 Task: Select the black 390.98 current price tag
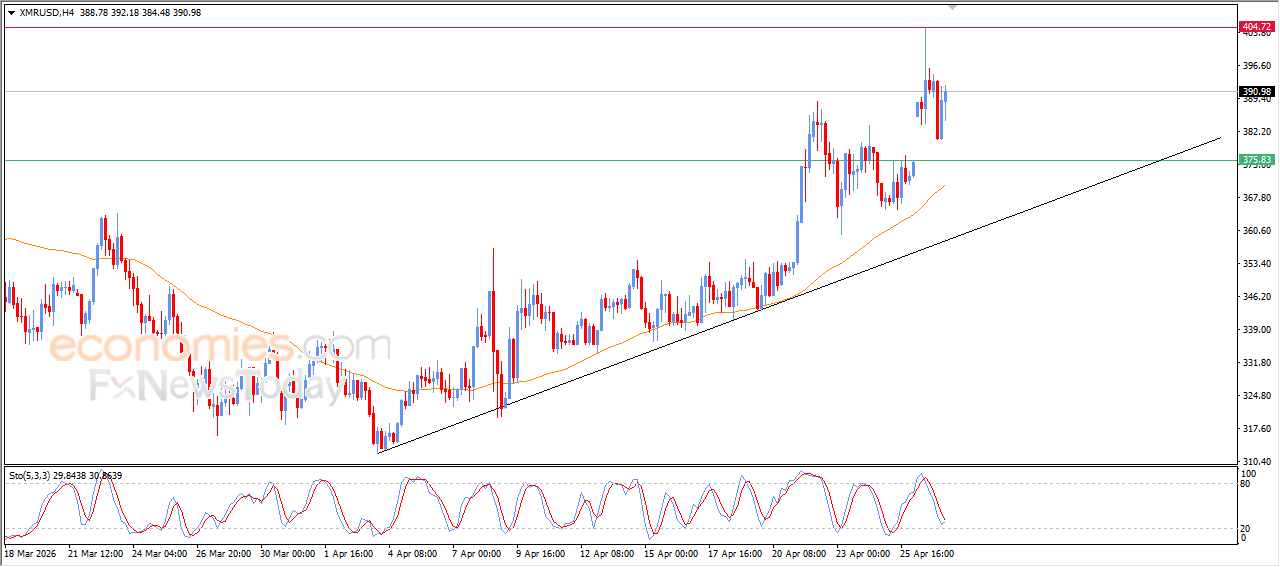point(1256,91)
